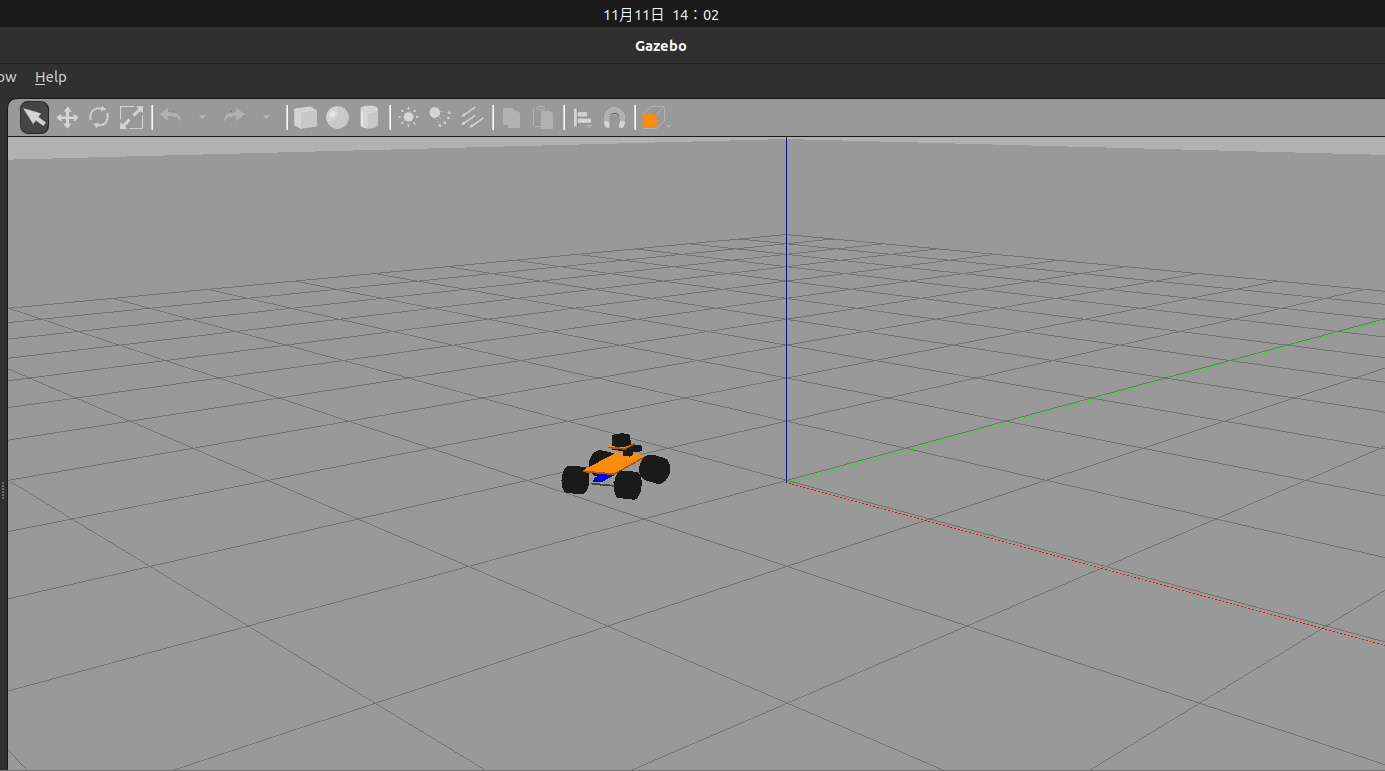Insert a box shape
Screen dimensions: 1385x771
click(305, 118)
